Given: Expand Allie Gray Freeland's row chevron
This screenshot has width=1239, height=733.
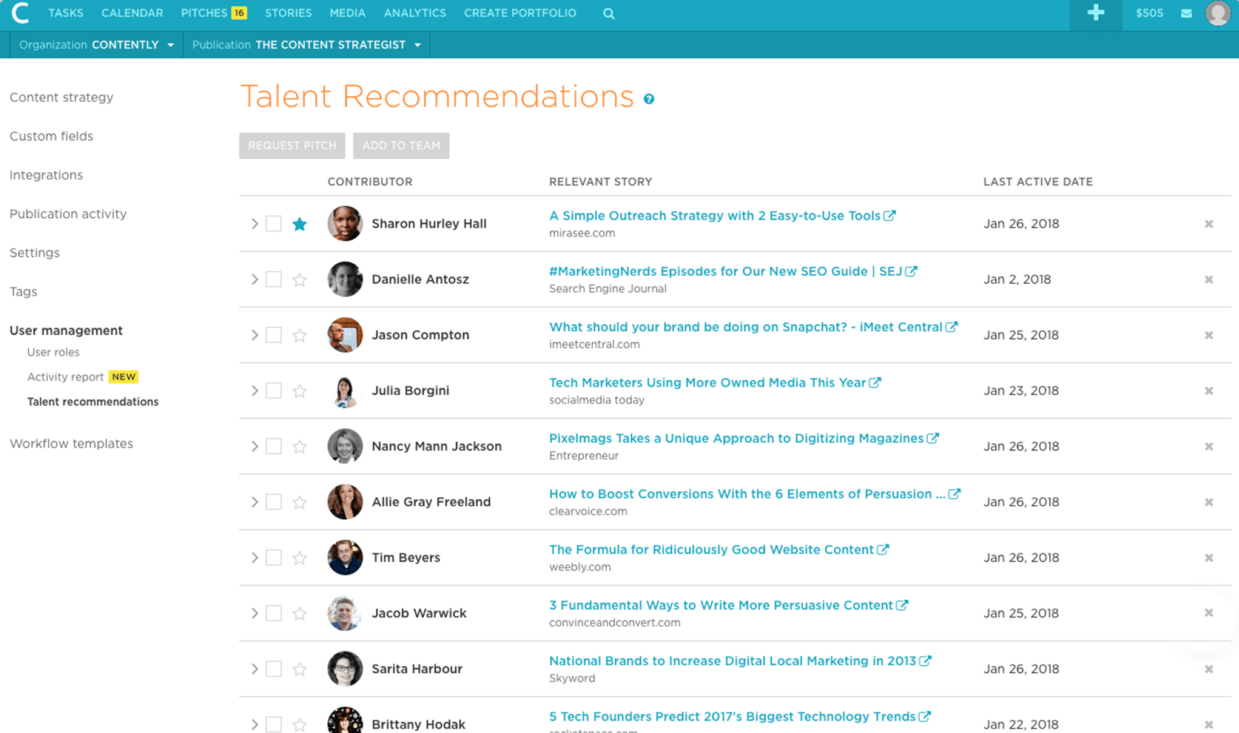Looking at the screenshot, I should (254, 502).
